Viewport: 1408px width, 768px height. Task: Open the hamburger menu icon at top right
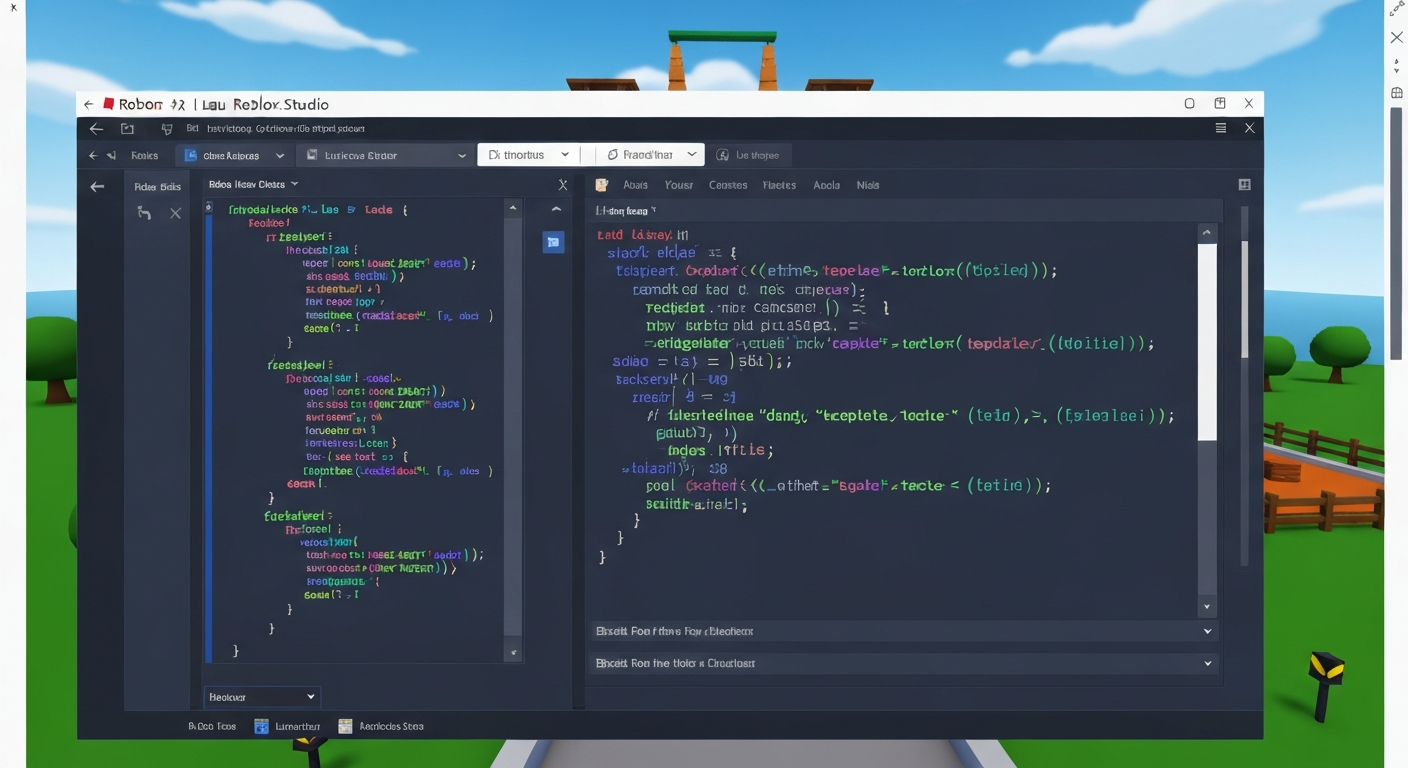1221,128
